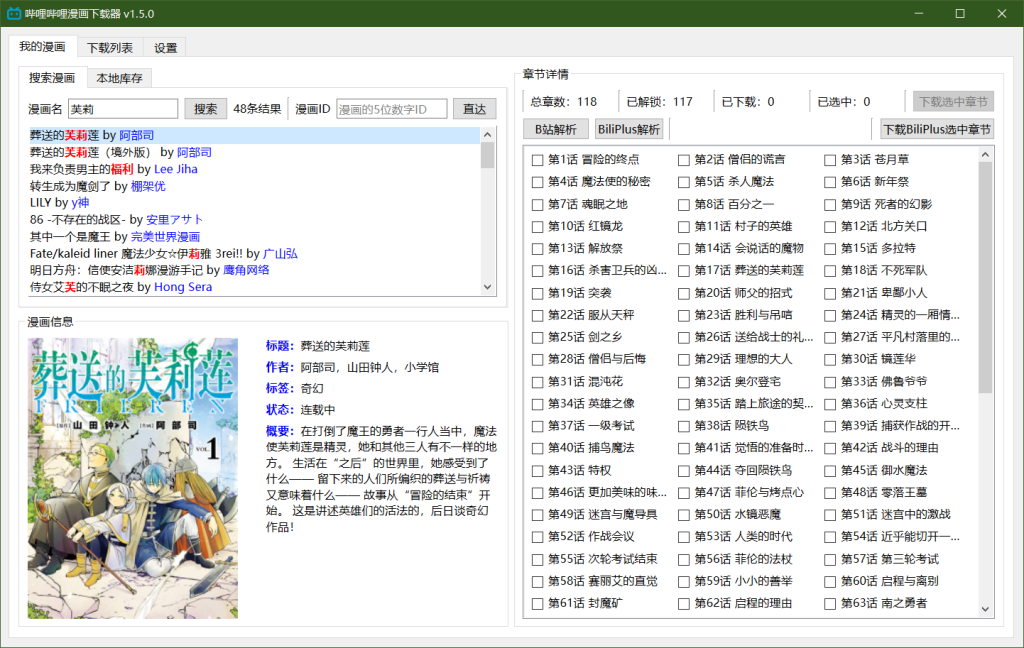Screen dimensions: 1024x648
Task: Open the 设置 tab
Action: (168, 46)
